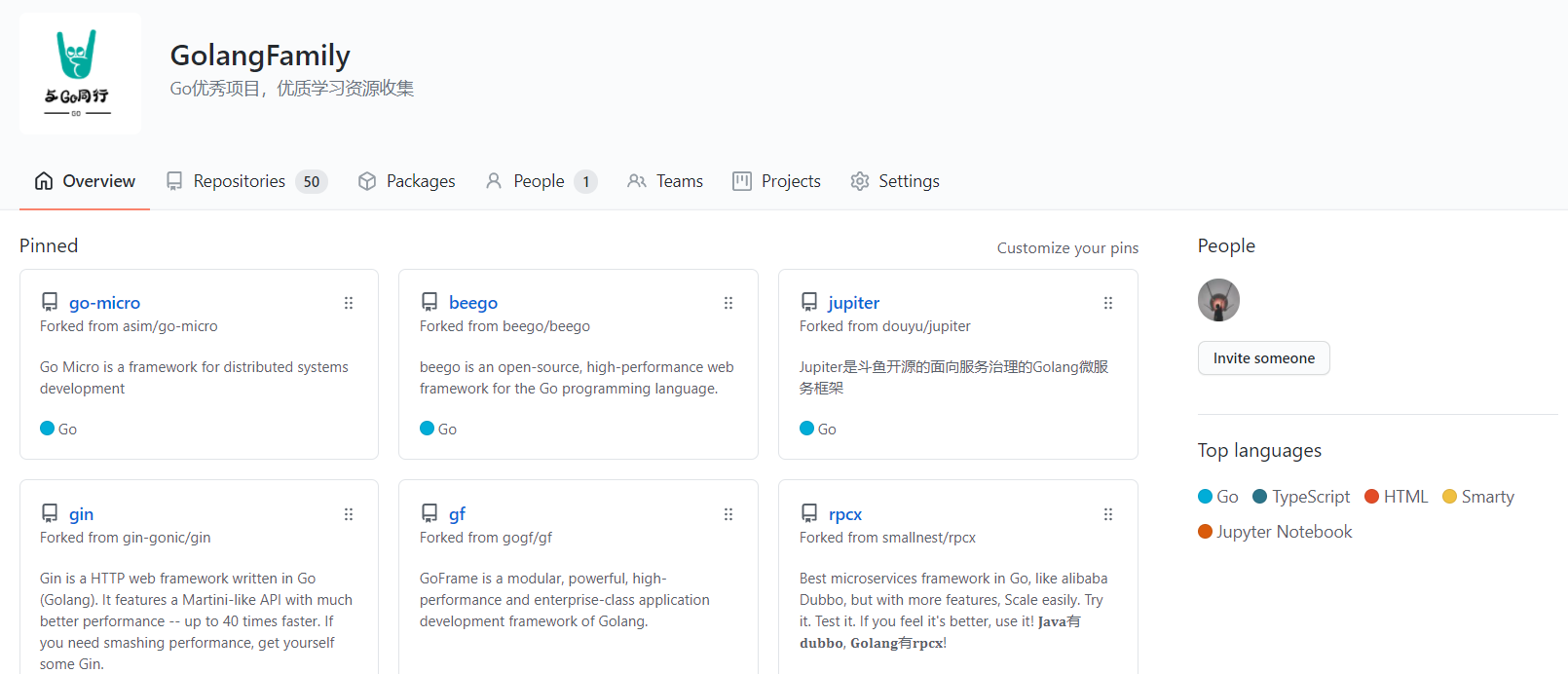This screenshot has height=674, width=1568.
Task: Click Go language color dot in jupiter card
Action: pyautogui.click(x=806, y=428)
